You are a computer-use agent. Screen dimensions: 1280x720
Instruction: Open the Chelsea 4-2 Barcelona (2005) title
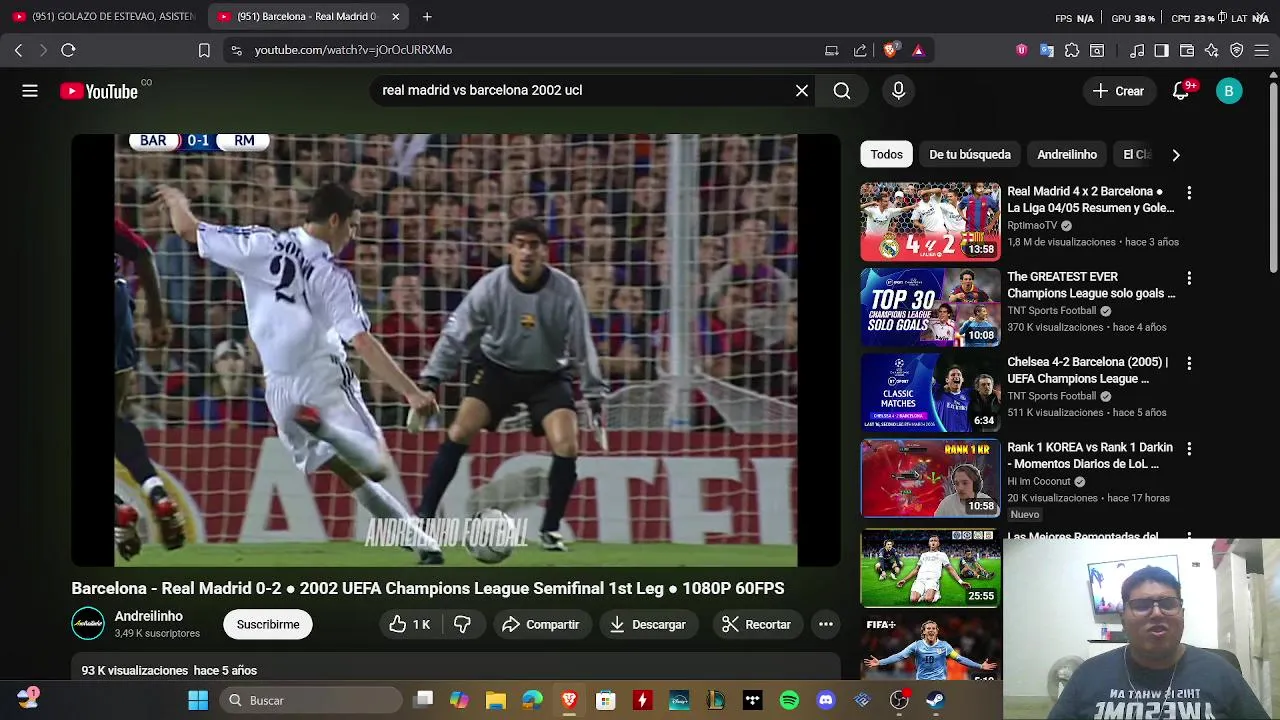[1088, 370]
